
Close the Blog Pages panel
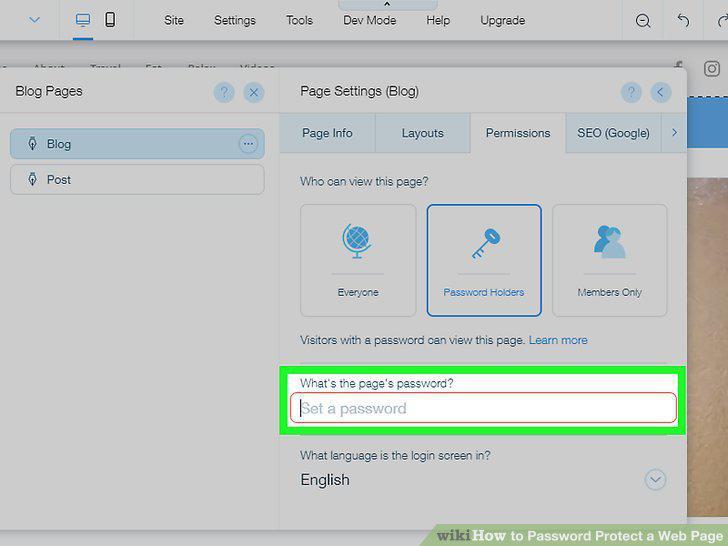[x=254, y=92]
